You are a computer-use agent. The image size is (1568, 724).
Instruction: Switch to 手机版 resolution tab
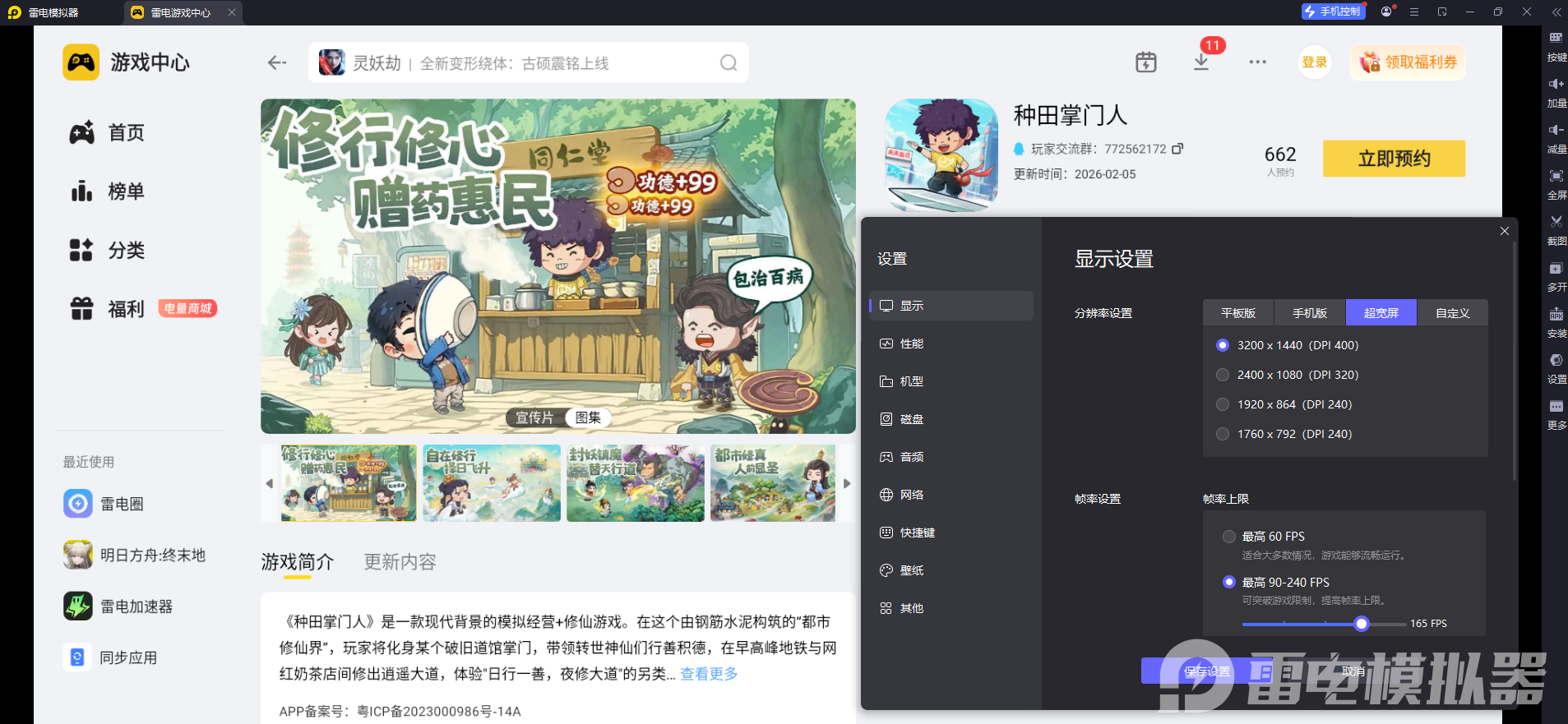point(1310,313)
